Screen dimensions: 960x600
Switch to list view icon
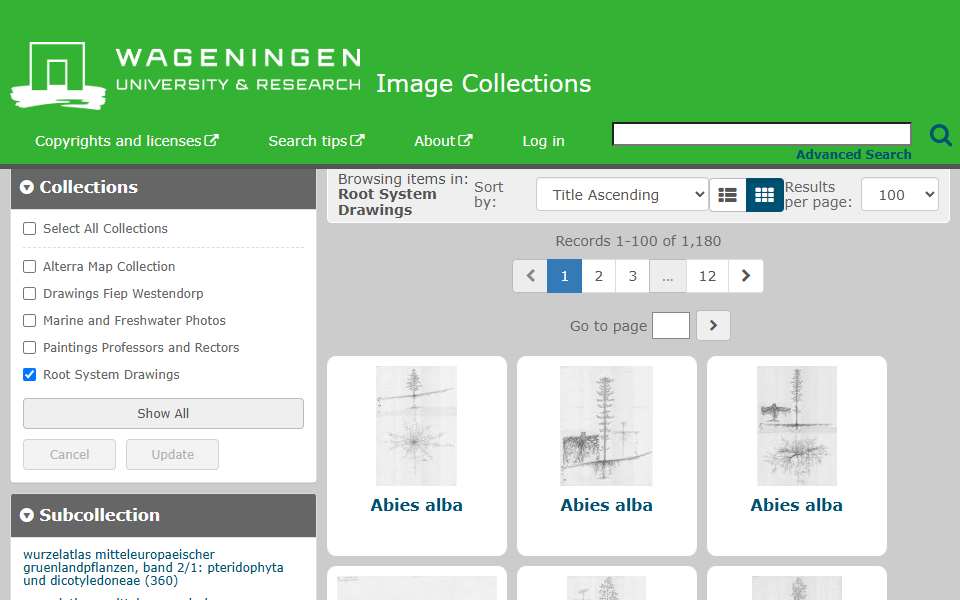(727, 195)
